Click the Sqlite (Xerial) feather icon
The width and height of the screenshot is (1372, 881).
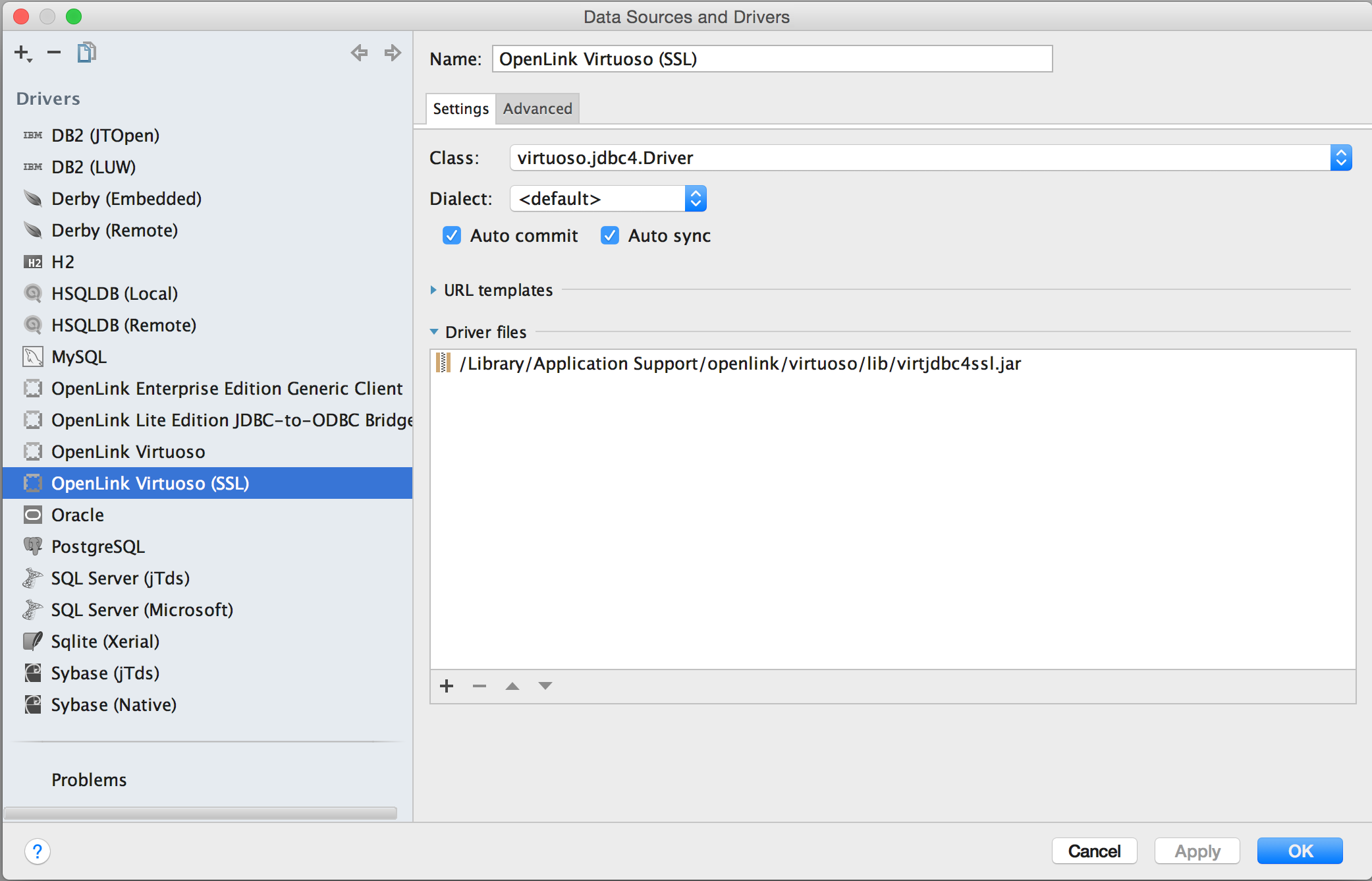point(33,641)
